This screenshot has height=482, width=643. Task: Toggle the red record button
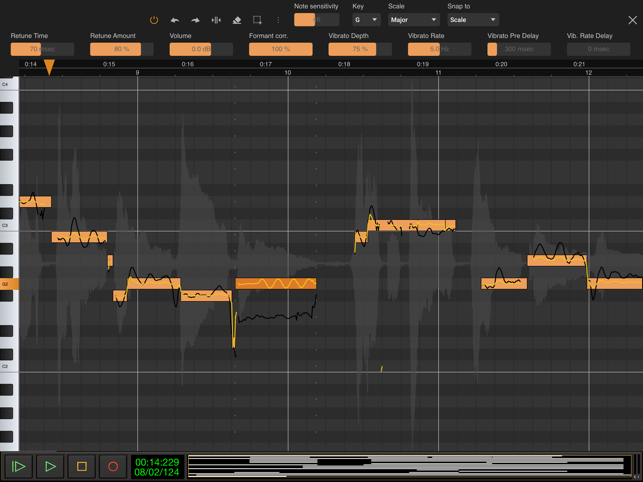113,466
